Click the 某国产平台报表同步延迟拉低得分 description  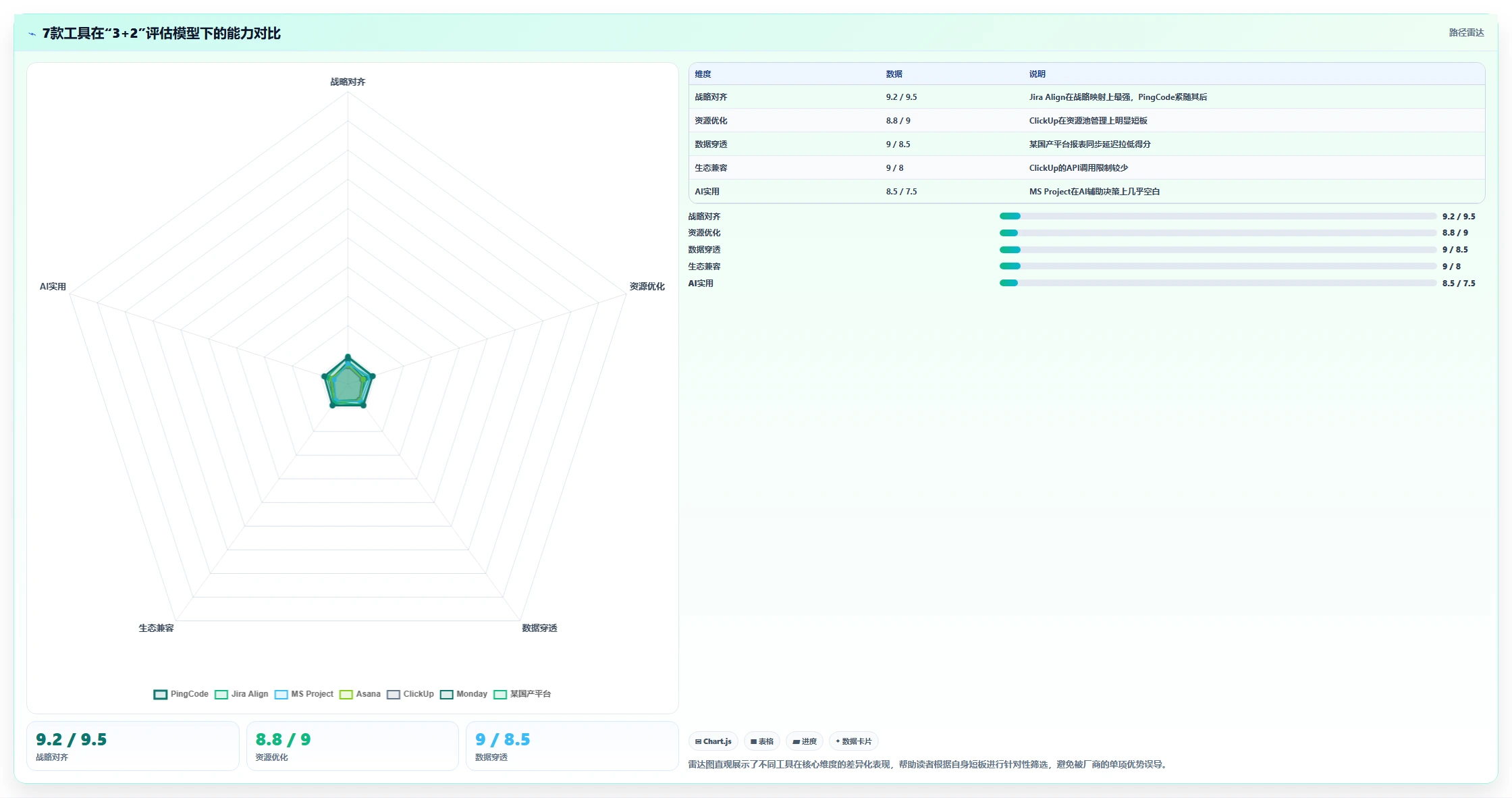point(1089,144)
